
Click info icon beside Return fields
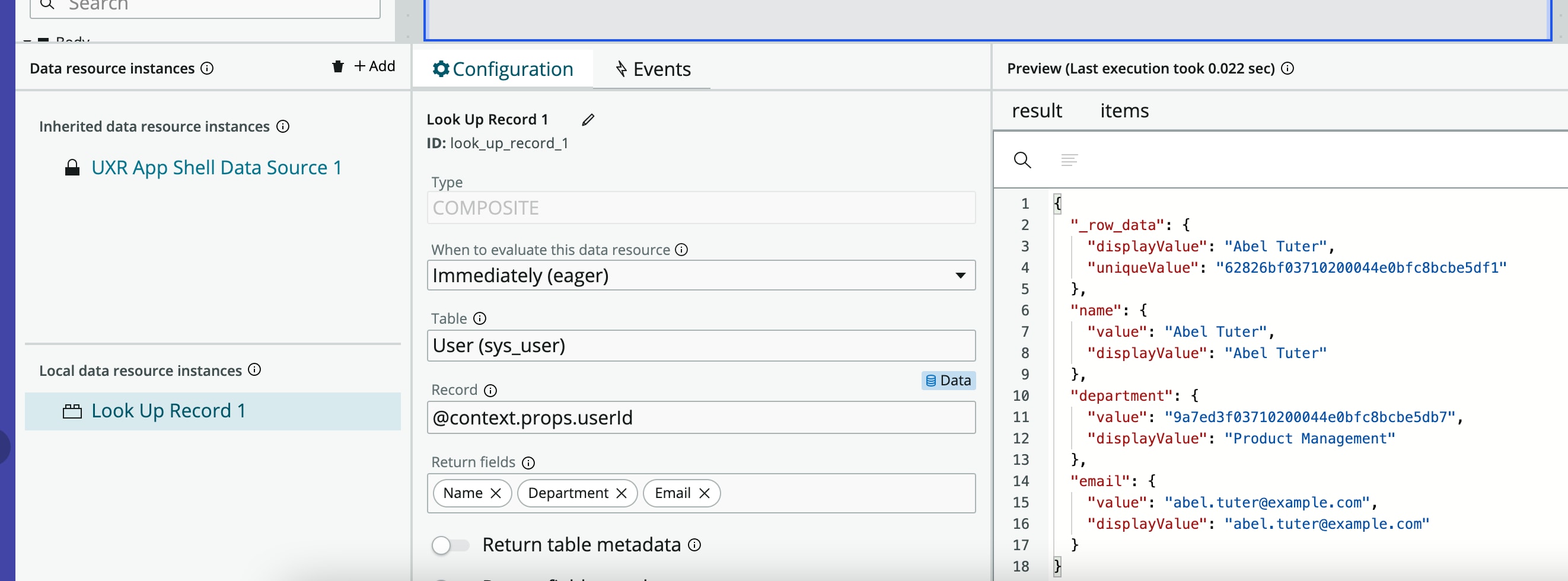(x=528, y=463)
